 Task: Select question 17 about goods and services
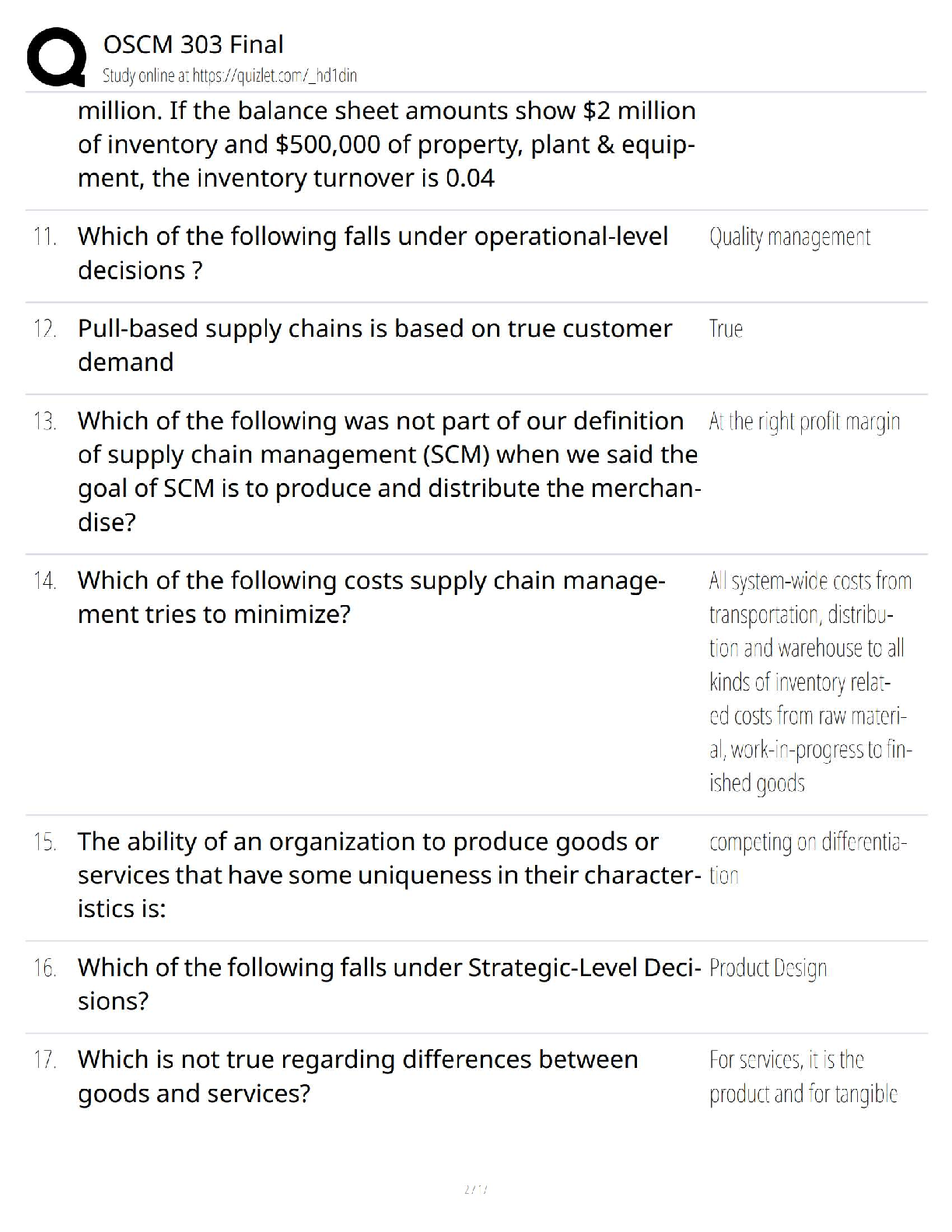tap(358, 1076)
